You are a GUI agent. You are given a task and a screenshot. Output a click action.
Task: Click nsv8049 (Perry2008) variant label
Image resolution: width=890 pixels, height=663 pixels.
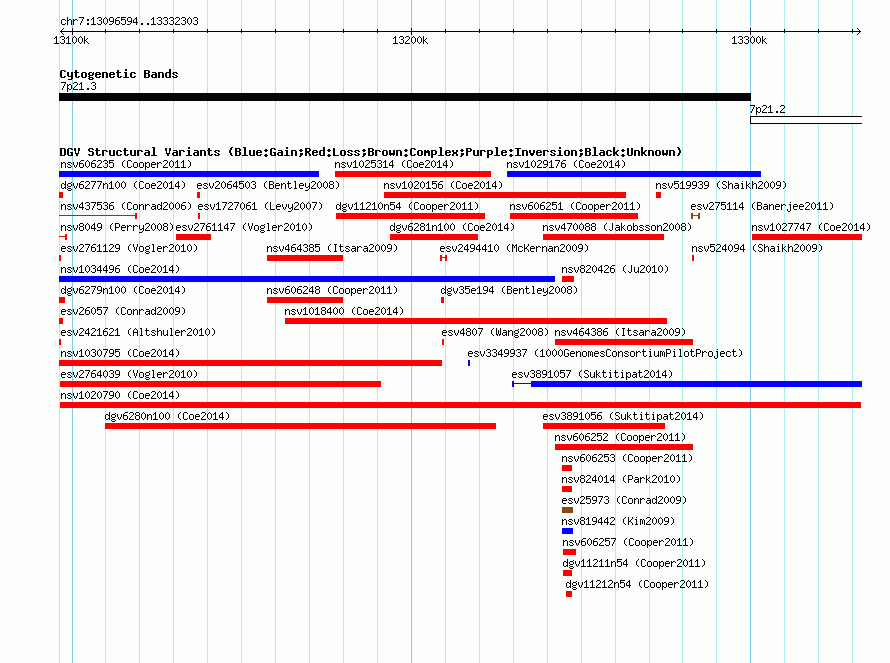tap(117, 227)
